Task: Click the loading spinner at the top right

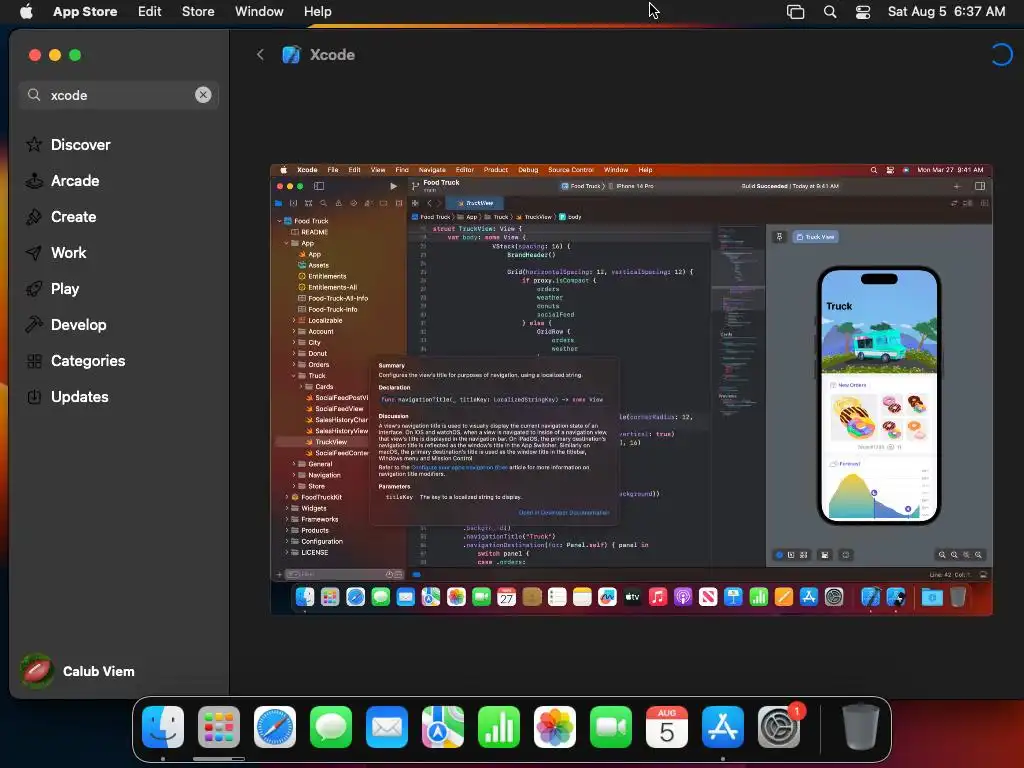Action: point(1001,54)
